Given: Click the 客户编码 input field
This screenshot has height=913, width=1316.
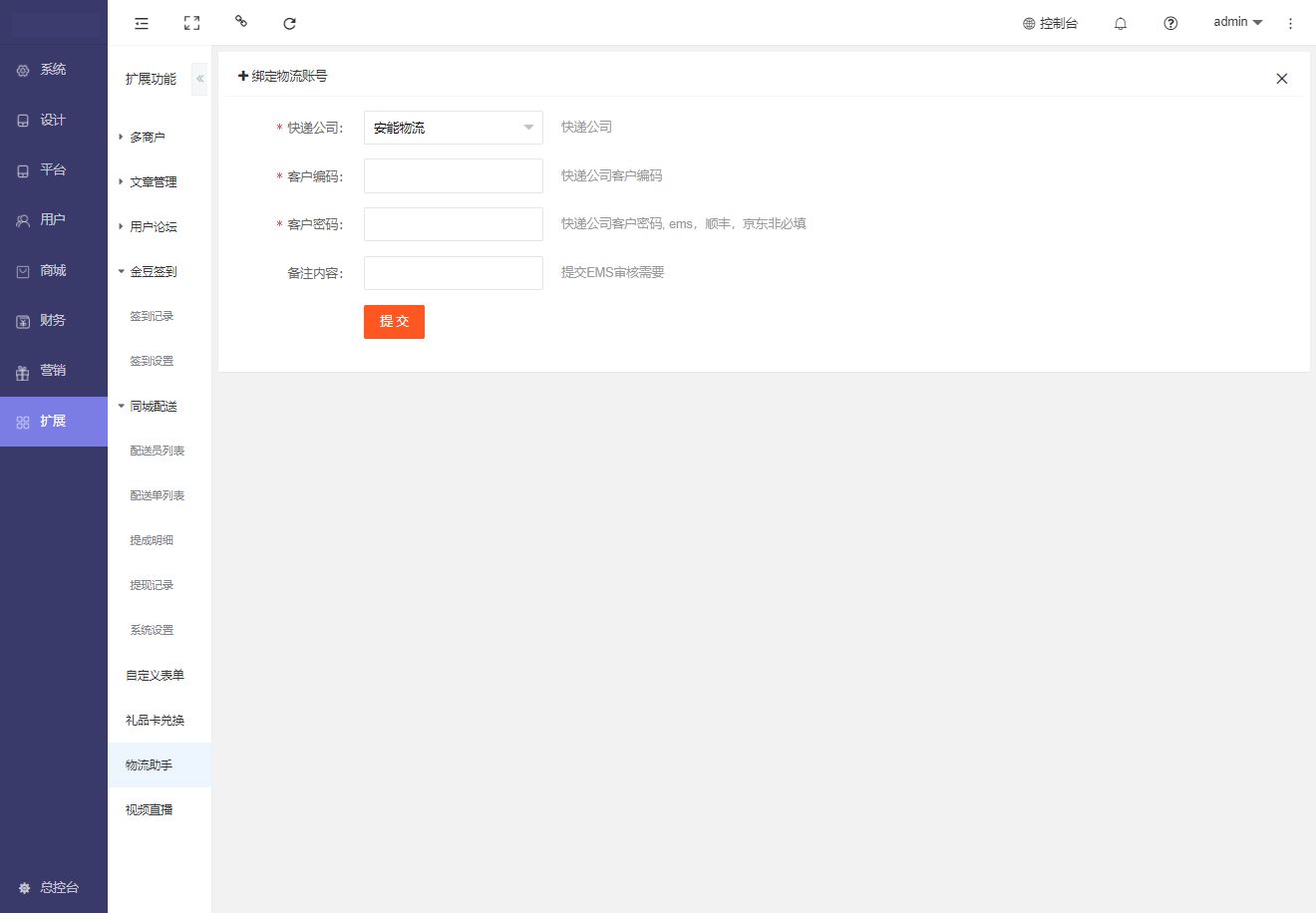Looking at the screenshot, I should pyautogui.click(x=453, y=176).
